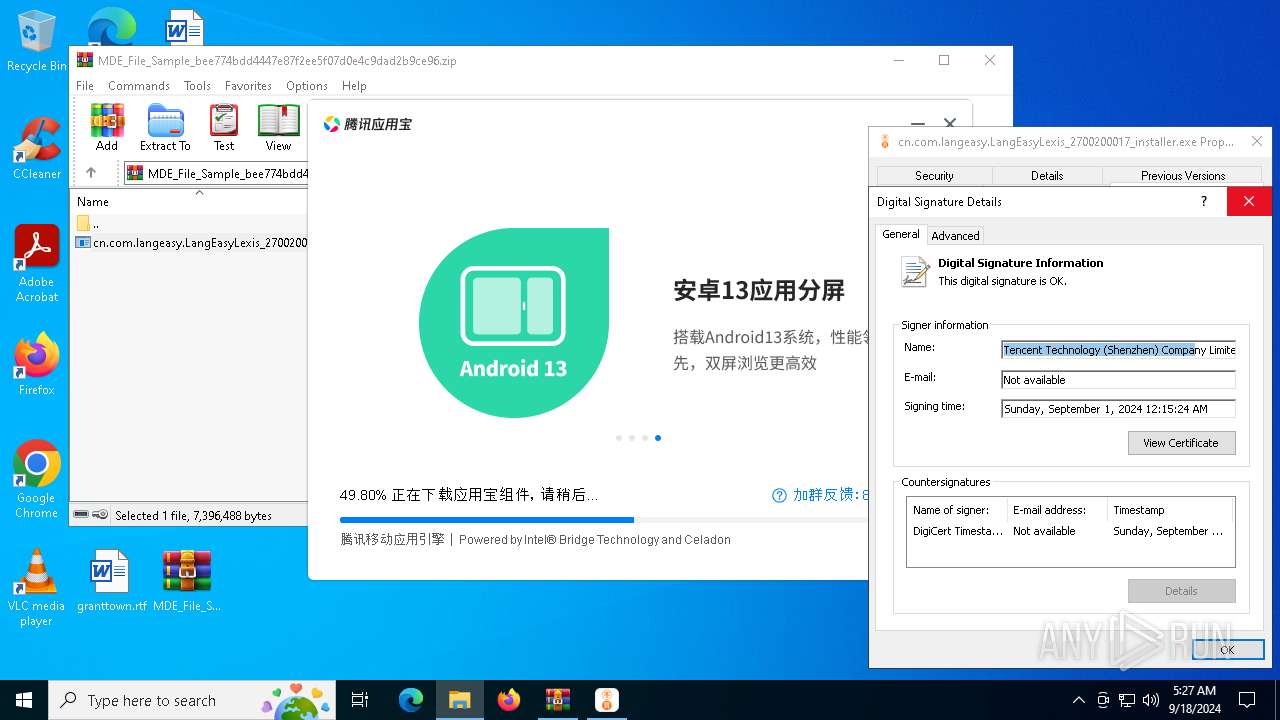Click the Name column header
Viewport: 1280px width, 720px height.
click(190, 201)
